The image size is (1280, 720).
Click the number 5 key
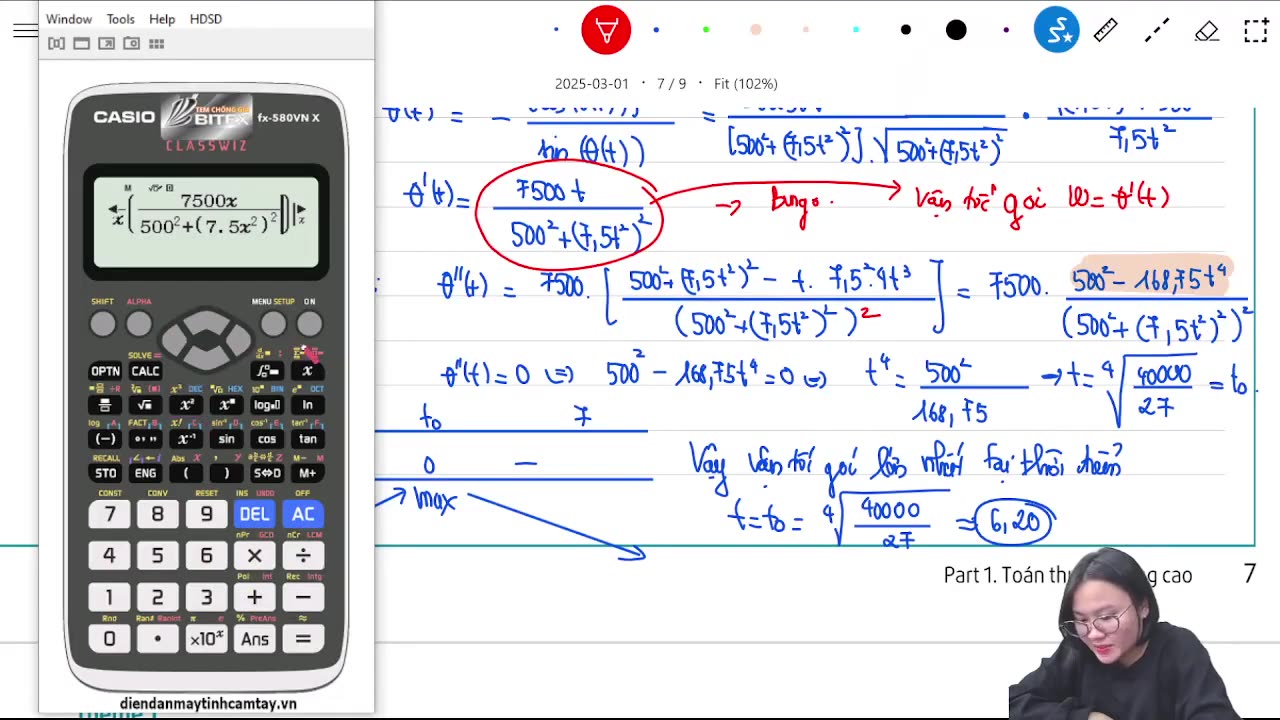[x=157, y=555]
